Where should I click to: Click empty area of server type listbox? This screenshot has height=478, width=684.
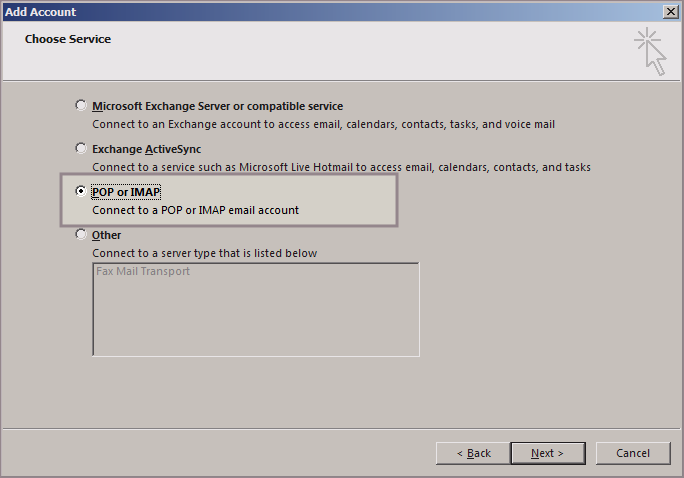point(255,320)
